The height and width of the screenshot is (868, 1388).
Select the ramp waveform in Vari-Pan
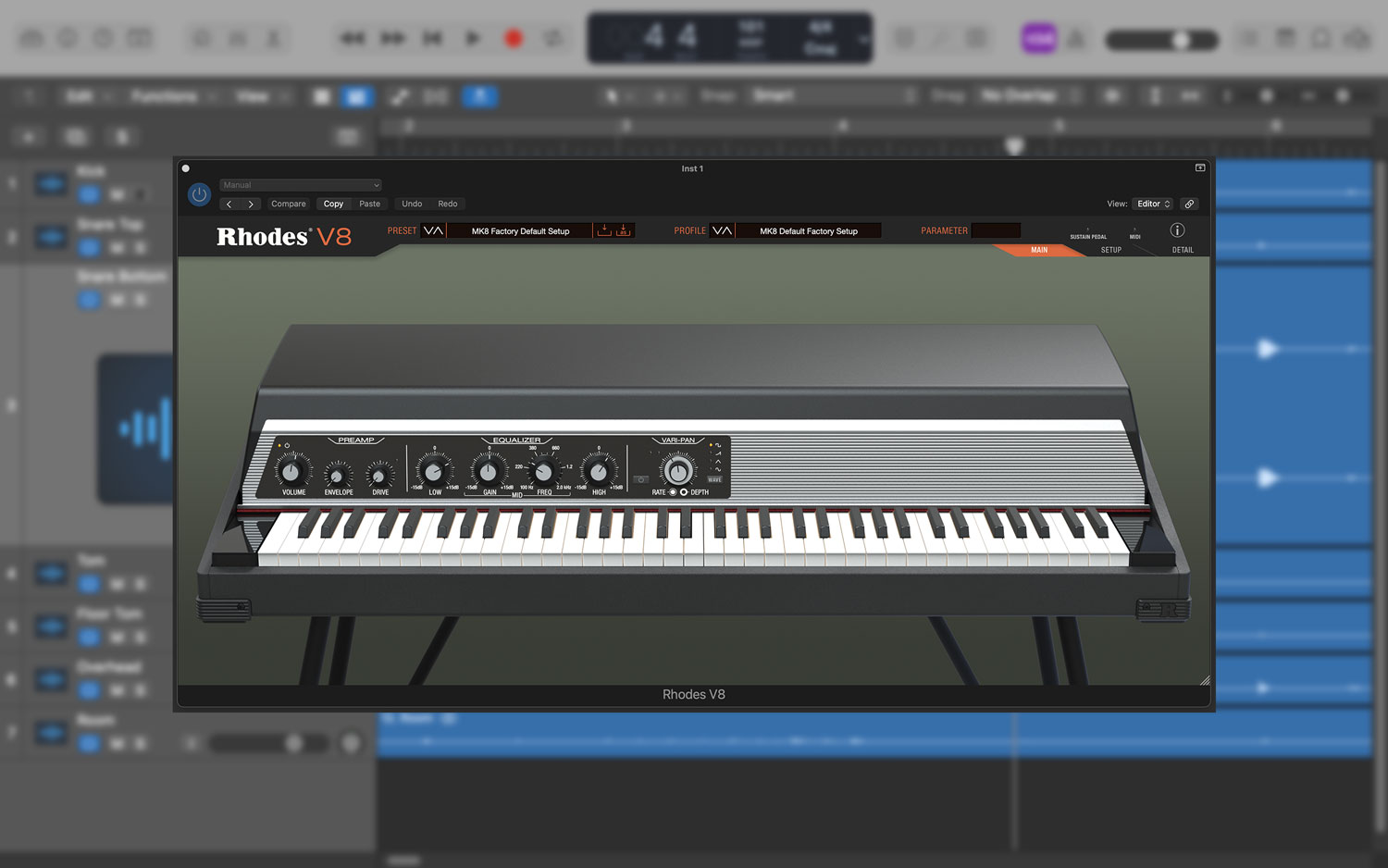(x=718, y=453)
